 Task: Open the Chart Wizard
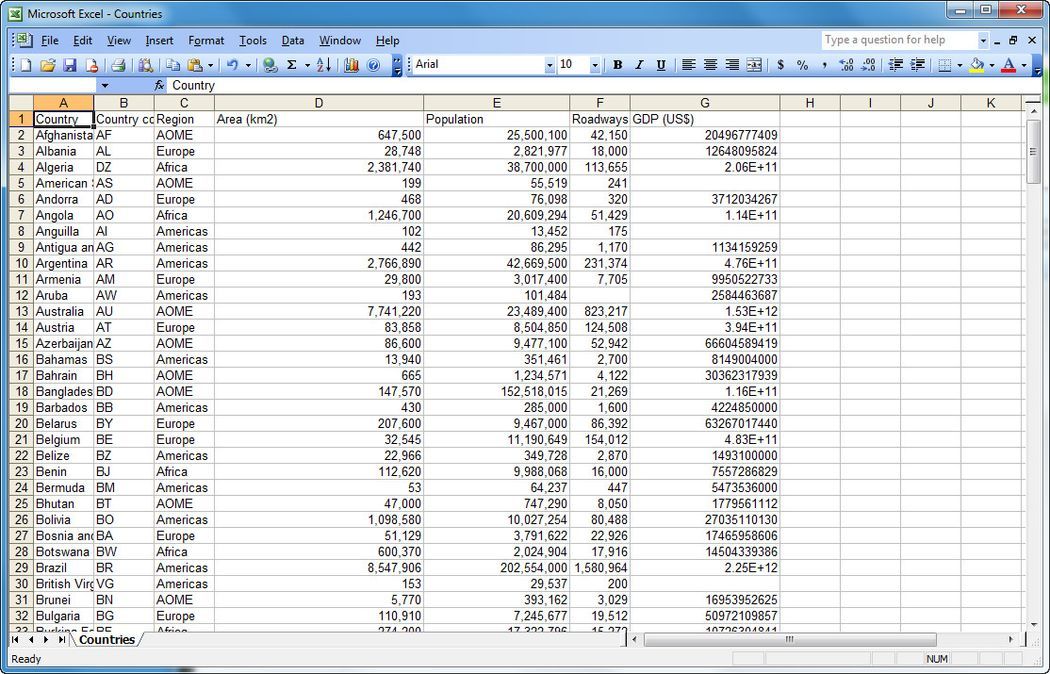click(x=352, y=64)
